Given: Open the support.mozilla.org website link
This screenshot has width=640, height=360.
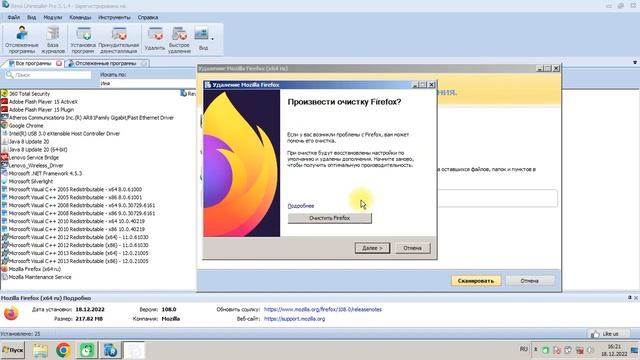Looking at the screenshot, I should (x=294, y=319).
